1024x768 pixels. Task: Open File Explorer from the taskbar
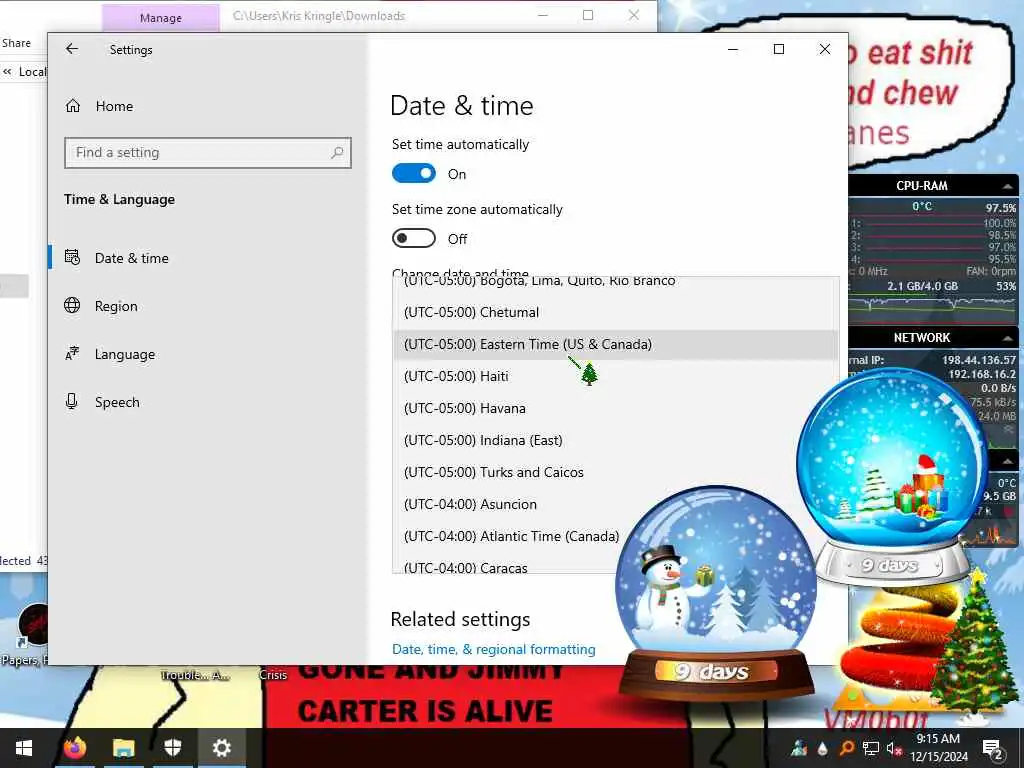pyautogui.click(x=123, y=748)
